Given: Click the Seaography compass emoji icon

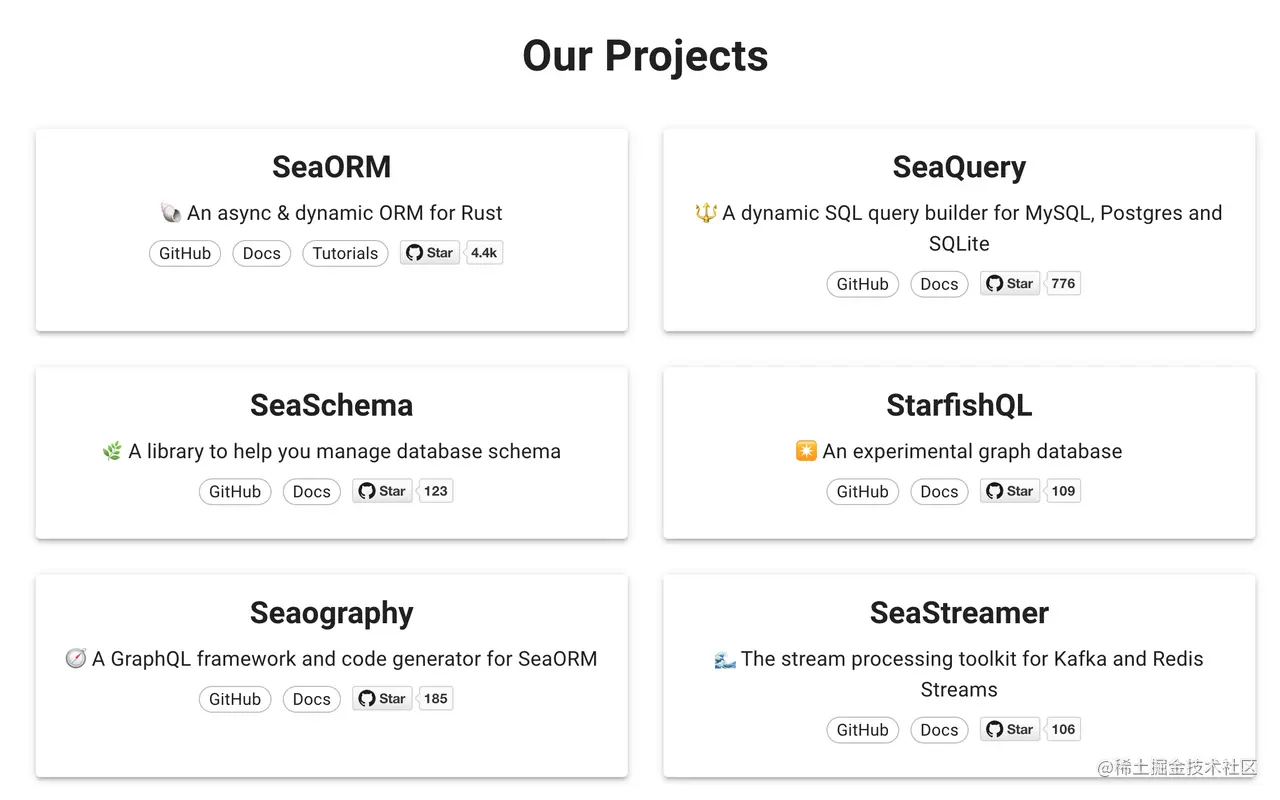Looking at the screenshot, I should (75, 659).
